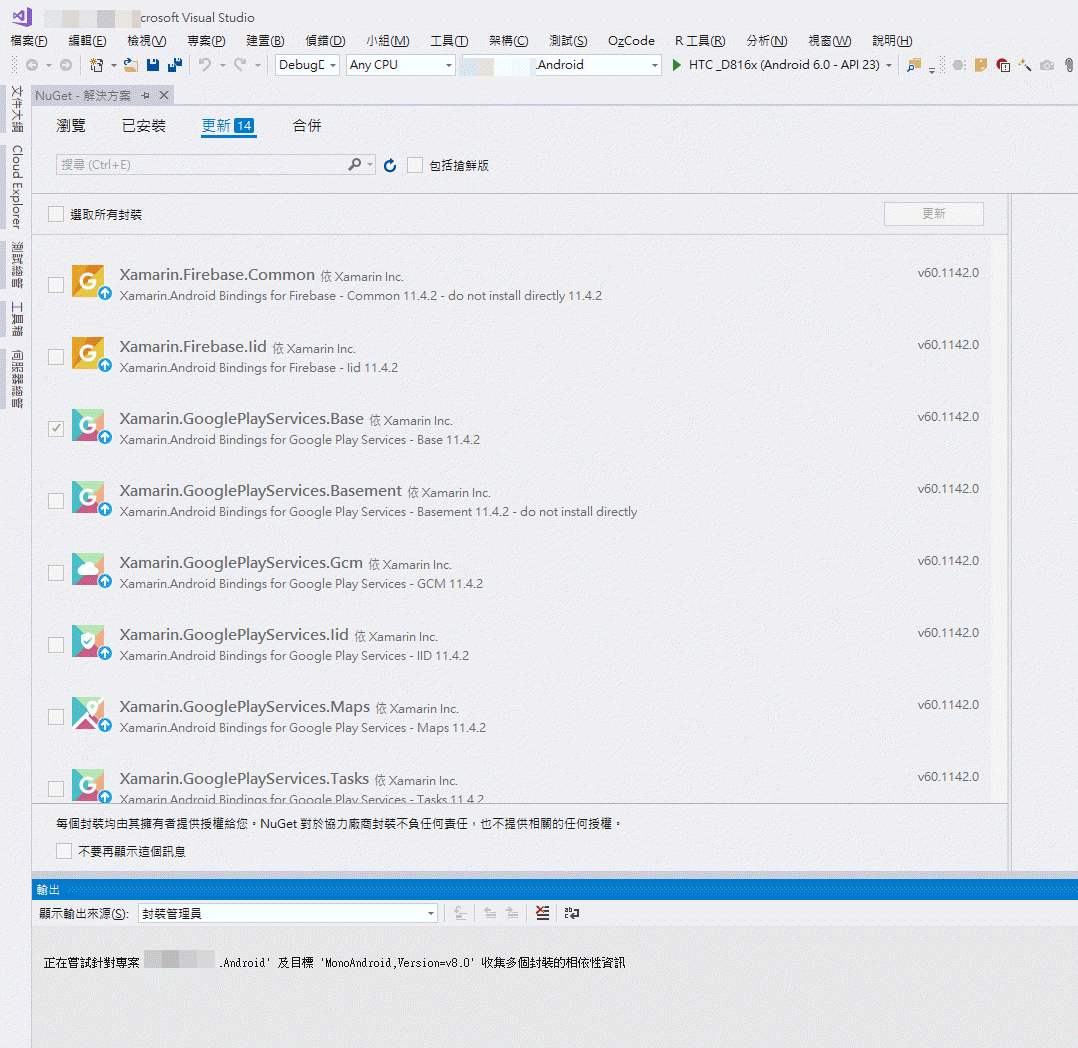1078x1048 pixels.
Task: Select the 更新 Updates tab
Action: (228, 125)
